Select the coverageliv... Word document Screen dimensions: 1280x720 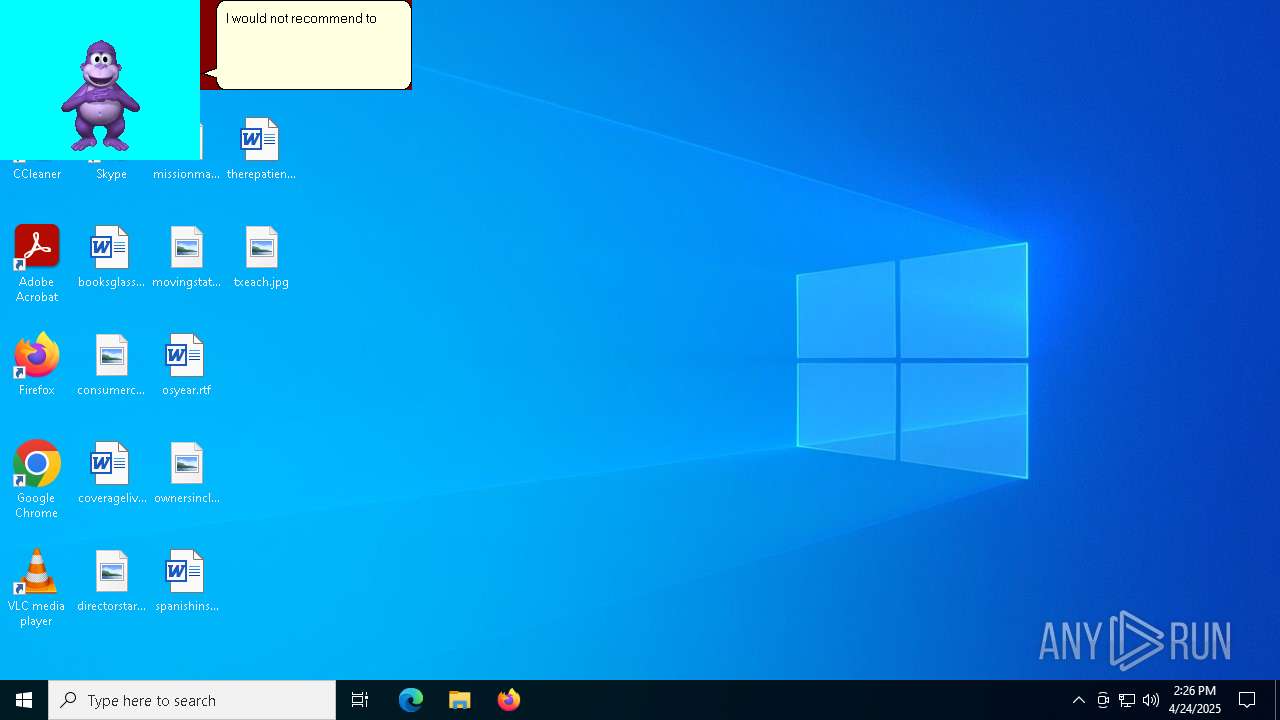111,473
